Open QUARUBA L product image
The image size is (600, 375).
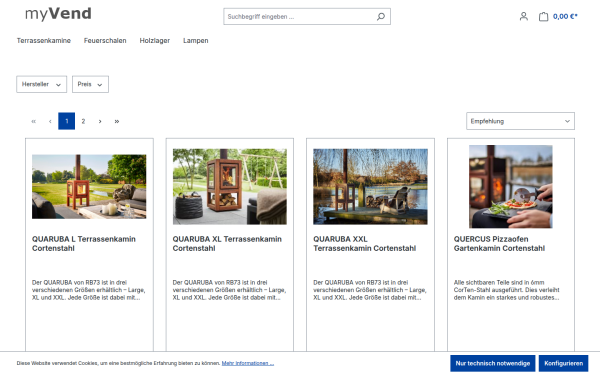coord(89,186)
